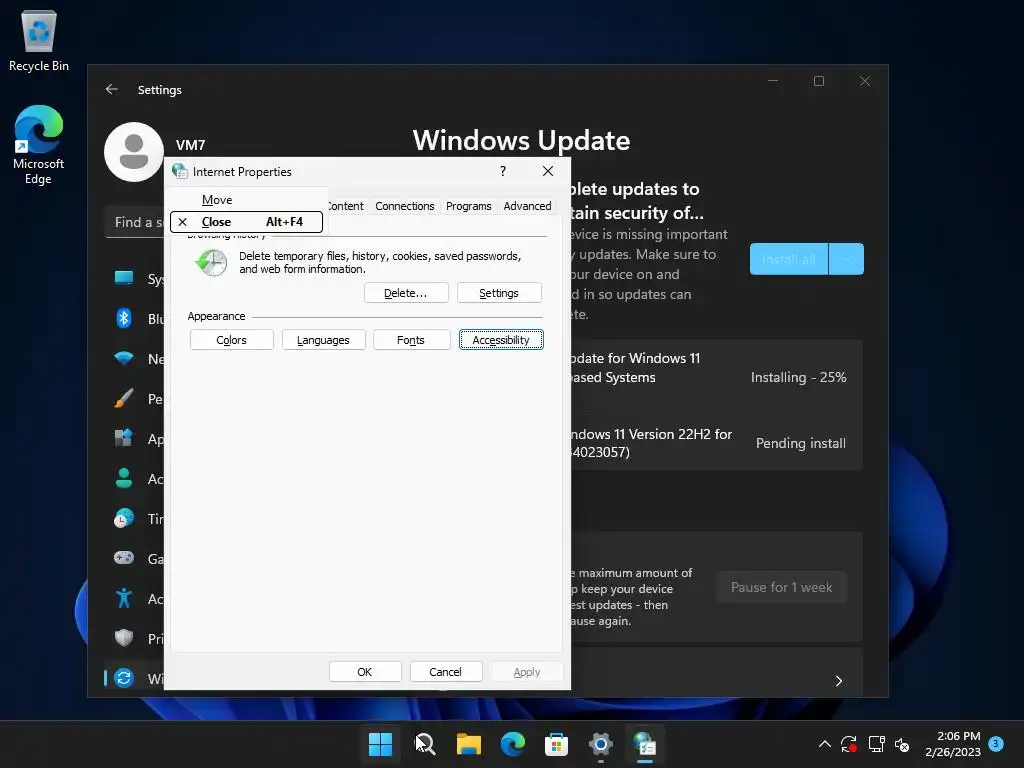Image resolution: width=1024 pixels, height=768 pixels.
Task: Expand the bottom Windows Update chevron row
Action: 839,681
